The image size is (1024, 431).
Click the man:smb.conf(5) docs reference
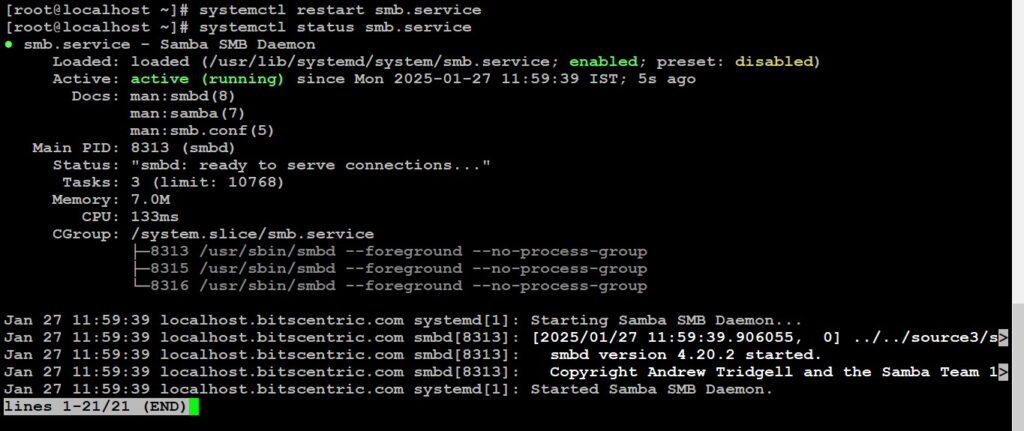coord(202,131)
